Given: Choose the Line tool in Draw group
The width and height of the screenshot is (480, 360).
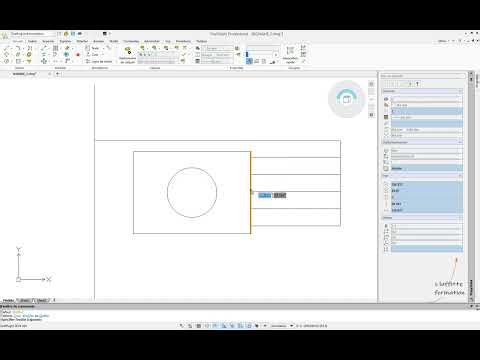Looking at the screenshot, I should [7, 48].
